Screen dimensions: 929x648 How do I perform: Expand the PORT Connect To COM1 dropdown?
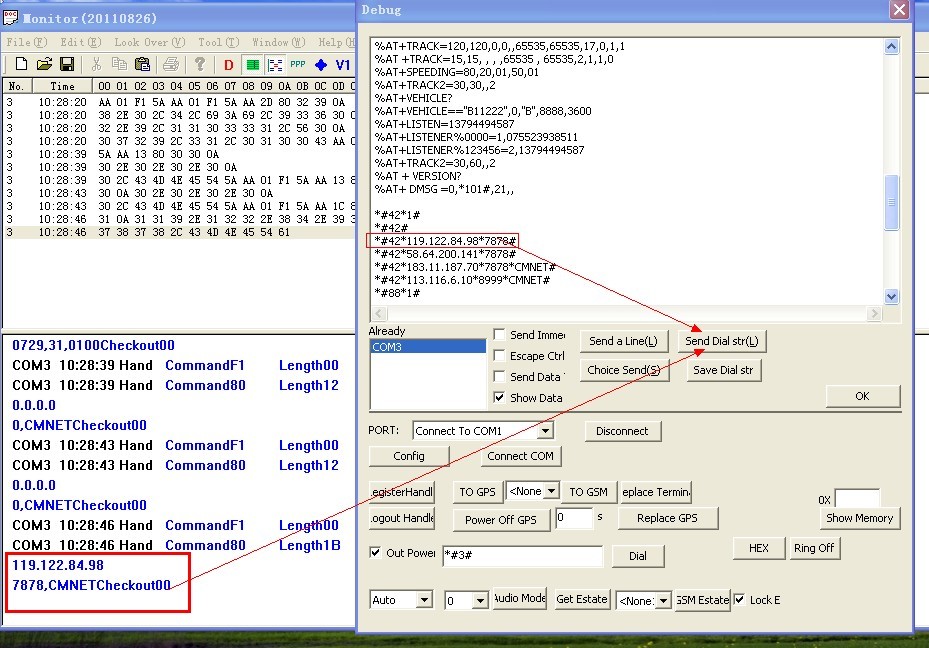pyautogui.click(x=545, y=431)
